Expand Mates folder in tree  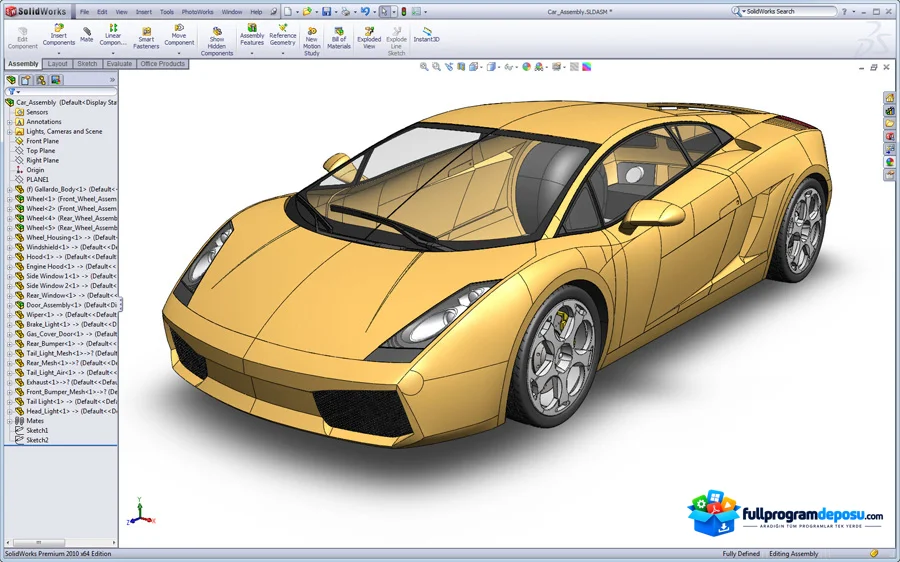(x=9, y=421)
